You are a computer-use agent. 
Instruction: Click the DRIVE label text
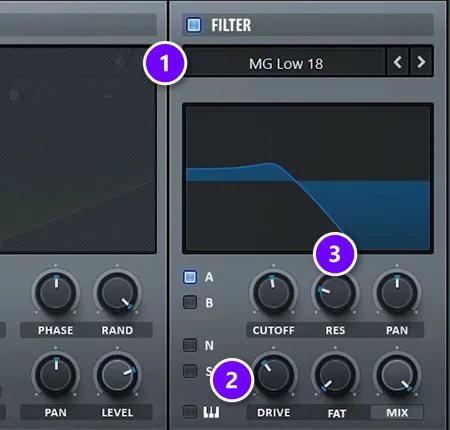point(273,413)
